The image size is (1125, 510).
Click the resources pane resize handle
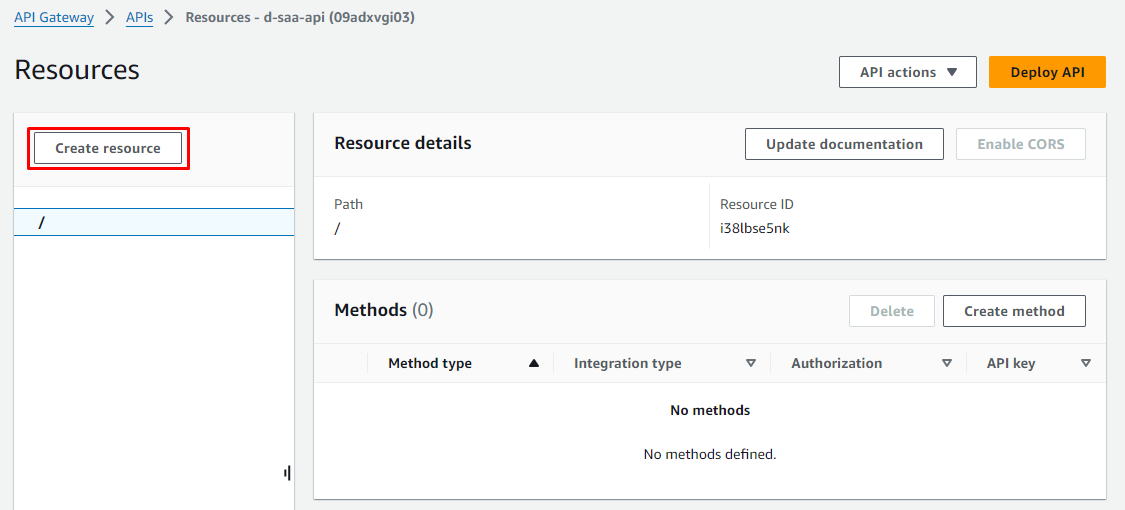tap(287, 473)
